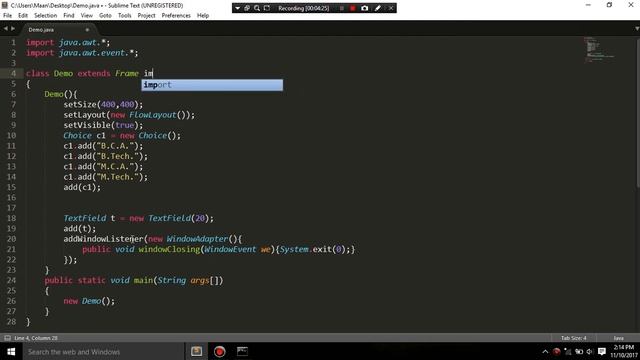
Task: Open the Goto menu
Action: (105, 16)
